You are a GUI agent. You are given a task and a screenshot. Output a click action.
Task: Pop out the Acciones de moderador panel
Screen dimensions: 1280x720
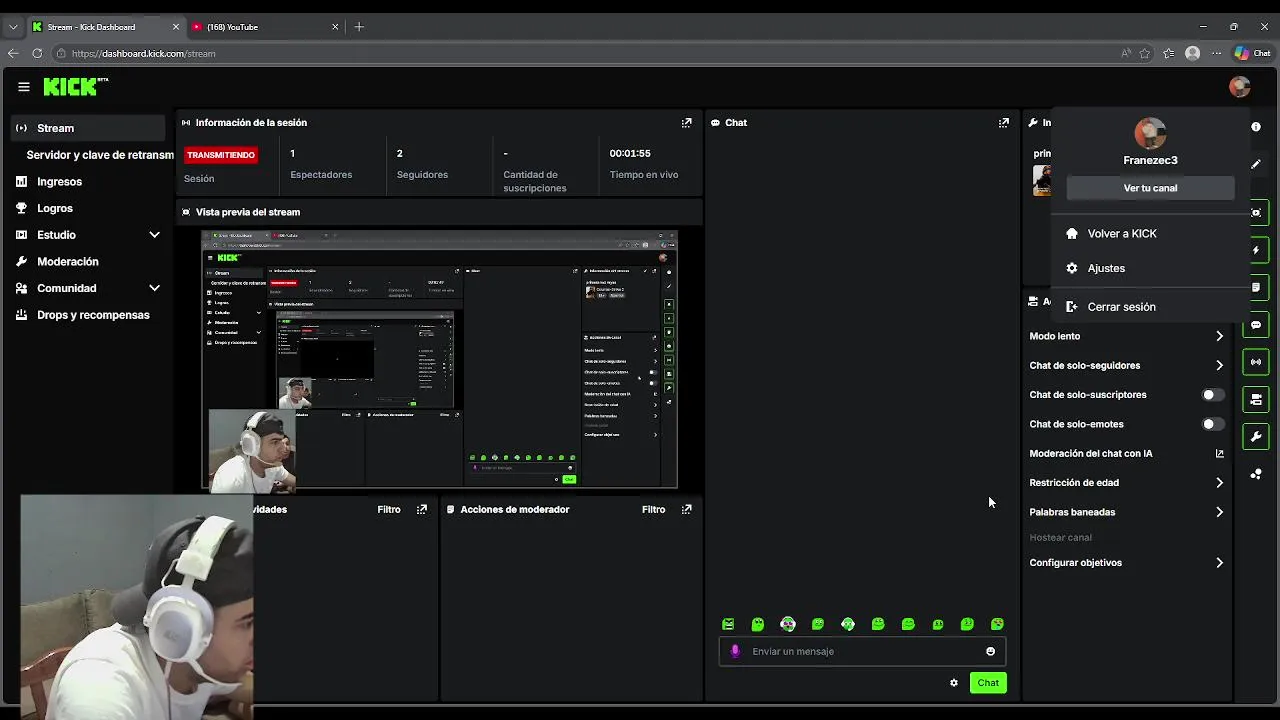point(686,509)
